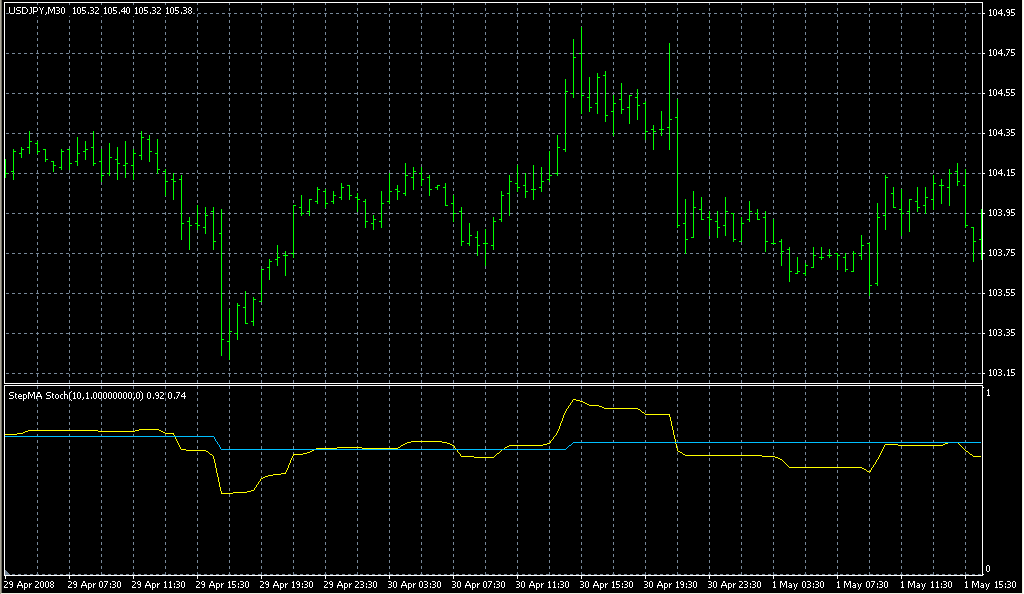Viewport: 1024px width, 594px height.
Task: Click the indicator scale value 0
Action: tap(988, 569)
